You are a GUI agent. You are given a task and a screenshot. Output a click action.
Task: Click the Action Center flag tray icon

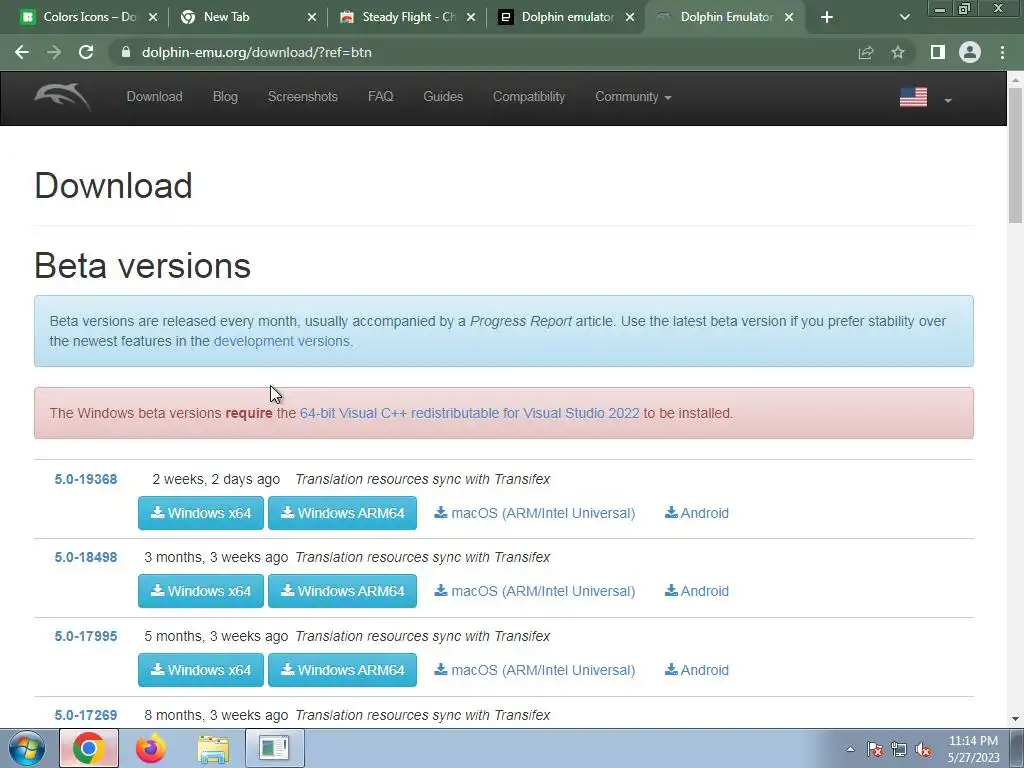pyautogui.click(x=874, y=750)
